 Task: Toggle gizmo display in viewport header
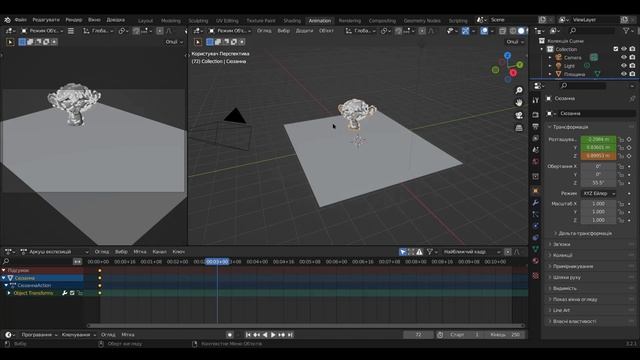pyautogui.click(x=465, y=31)
